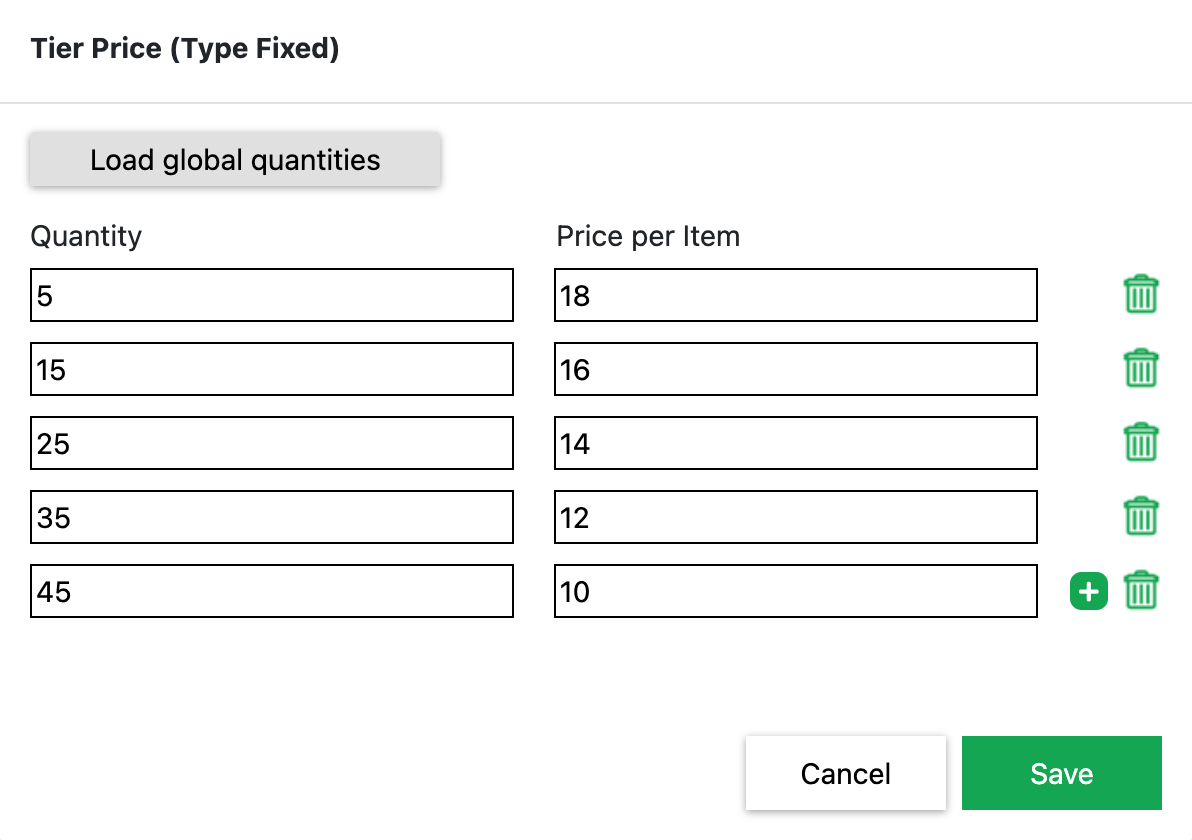
Task: Select the Quantity field containing 25
Action: [272, 443]
